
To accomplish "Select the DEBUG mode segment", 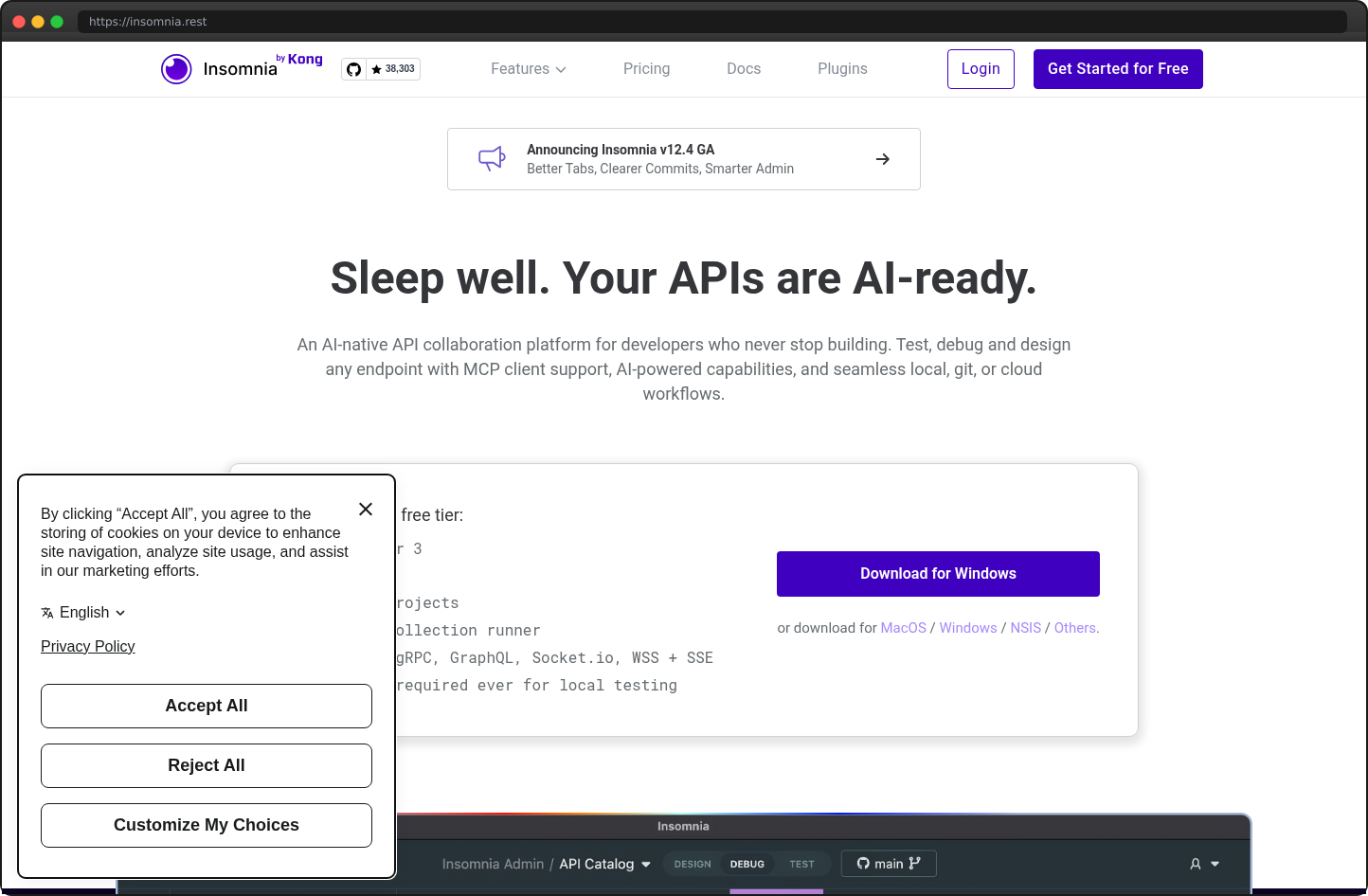I will tap(747, 863).
